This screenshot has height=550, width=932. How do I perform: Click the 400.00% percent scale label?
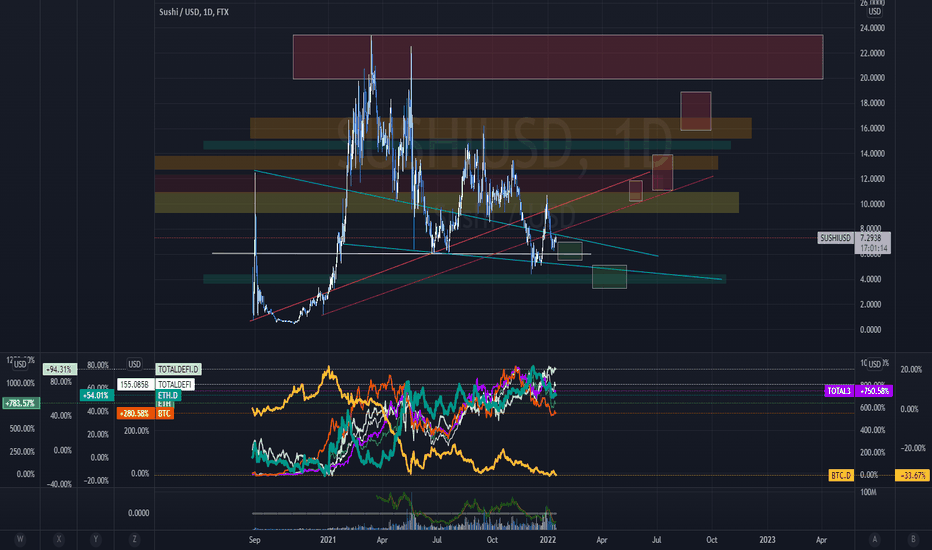click(873, 430)
